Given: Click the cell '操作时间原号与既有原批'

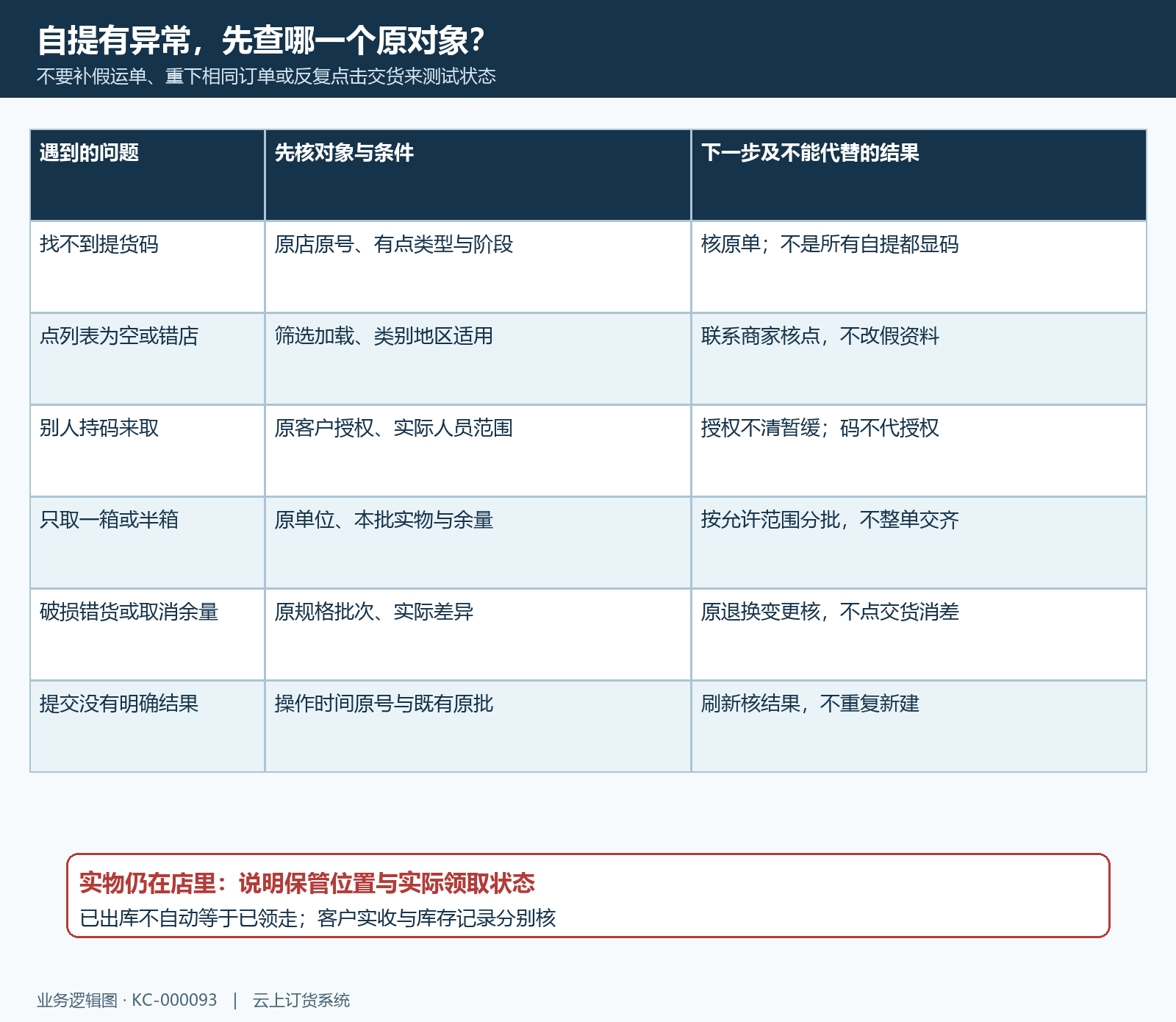Looking at the screenshot, I should (x=478, y=726).
